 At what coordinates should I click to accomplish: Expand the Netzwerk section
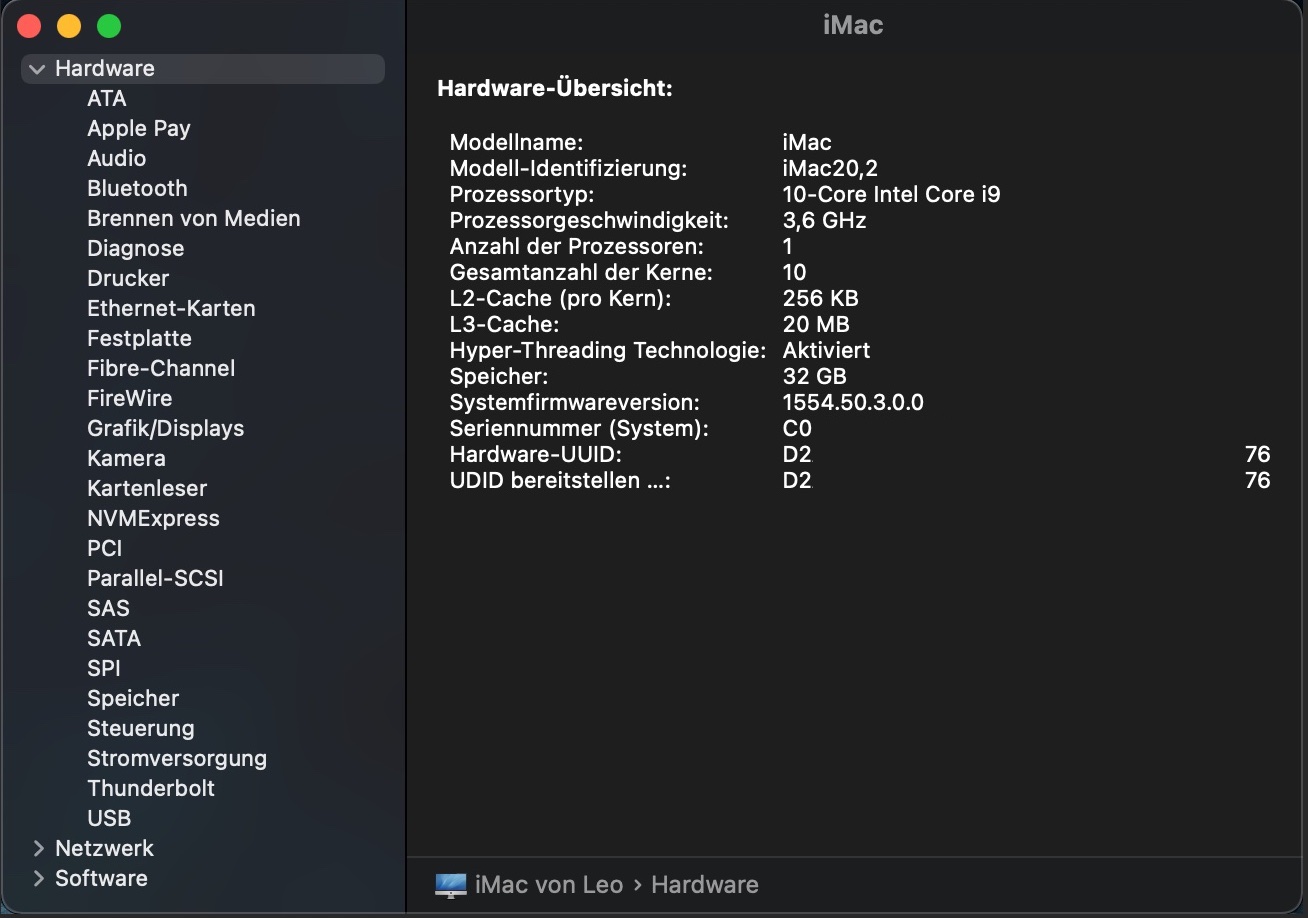tap(39, 848)
